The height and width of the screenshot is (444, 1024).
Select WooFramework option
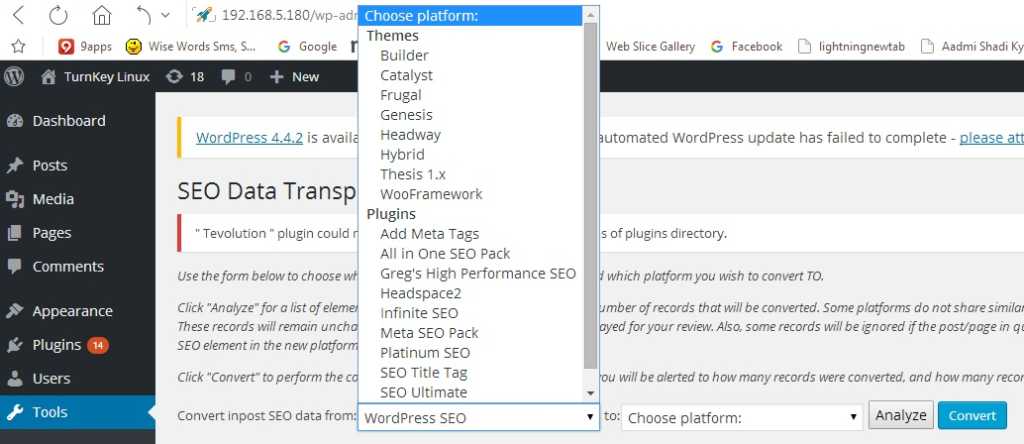coord(470,194)
